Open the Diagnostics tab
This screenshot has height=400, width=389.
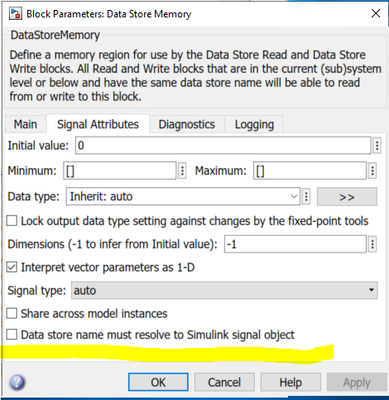tap(187, 124)
